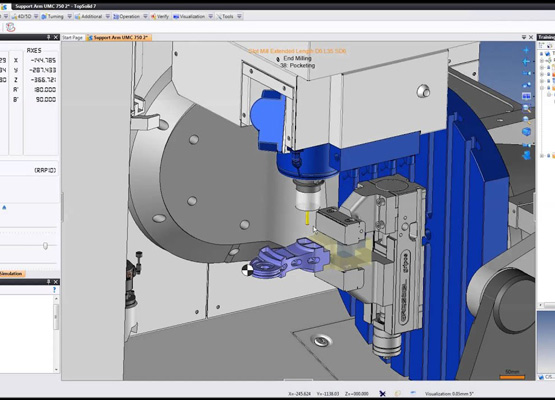This screenshot has height=400, width=555.
Task: Open the Verify menu
Action: click(x=160, y=16)
